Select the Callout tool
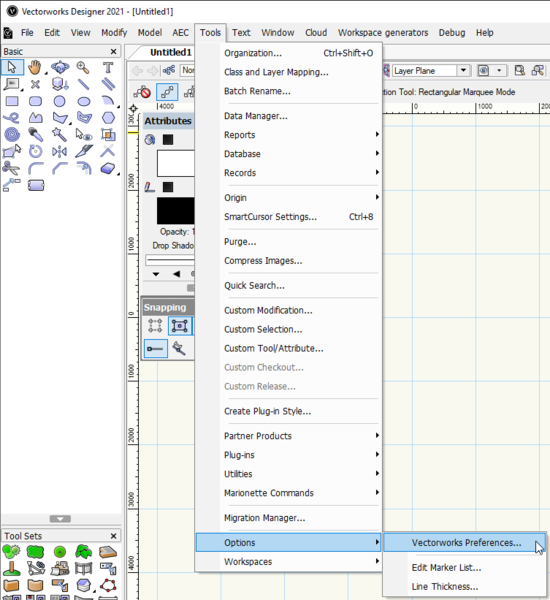 click(x=11, y=84)
